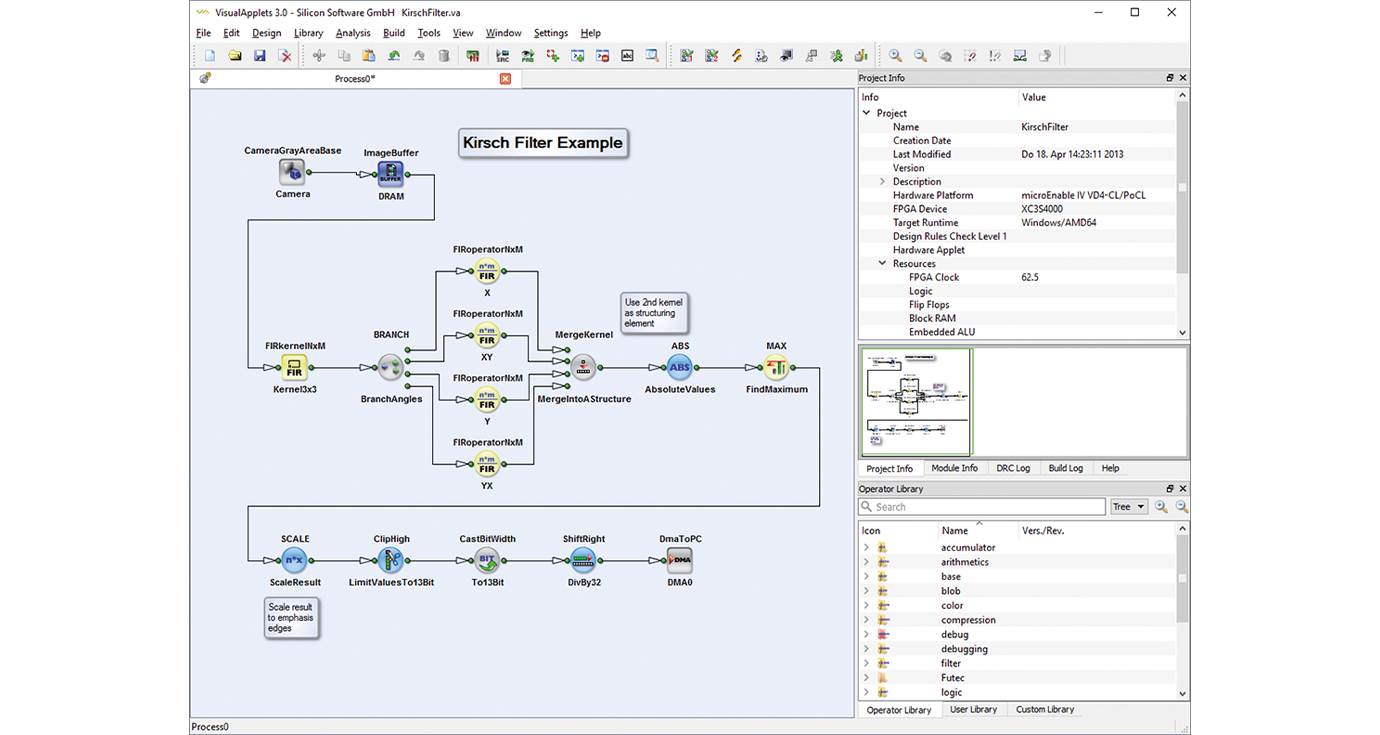Open the Tree view mode dropdown
The image size is (1380, 735).
[x=1129, y=507]
